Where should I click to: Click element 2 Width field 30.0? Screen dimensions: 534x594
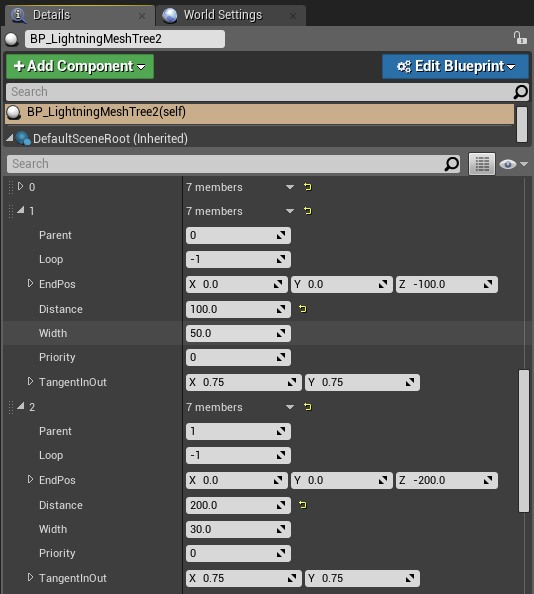coord(238,529)
